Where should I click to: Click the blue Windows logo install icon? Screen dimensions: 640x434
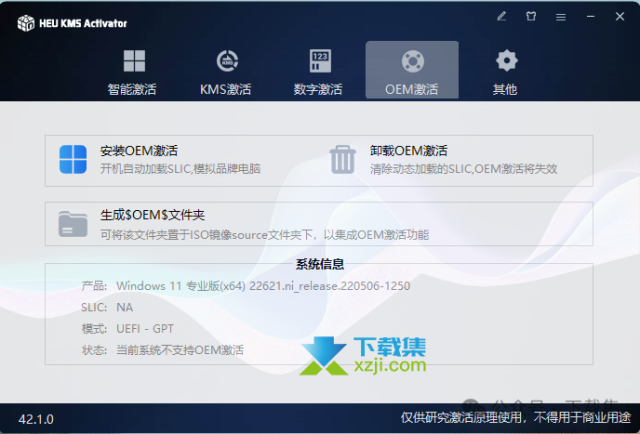click(x=73, y=159)
